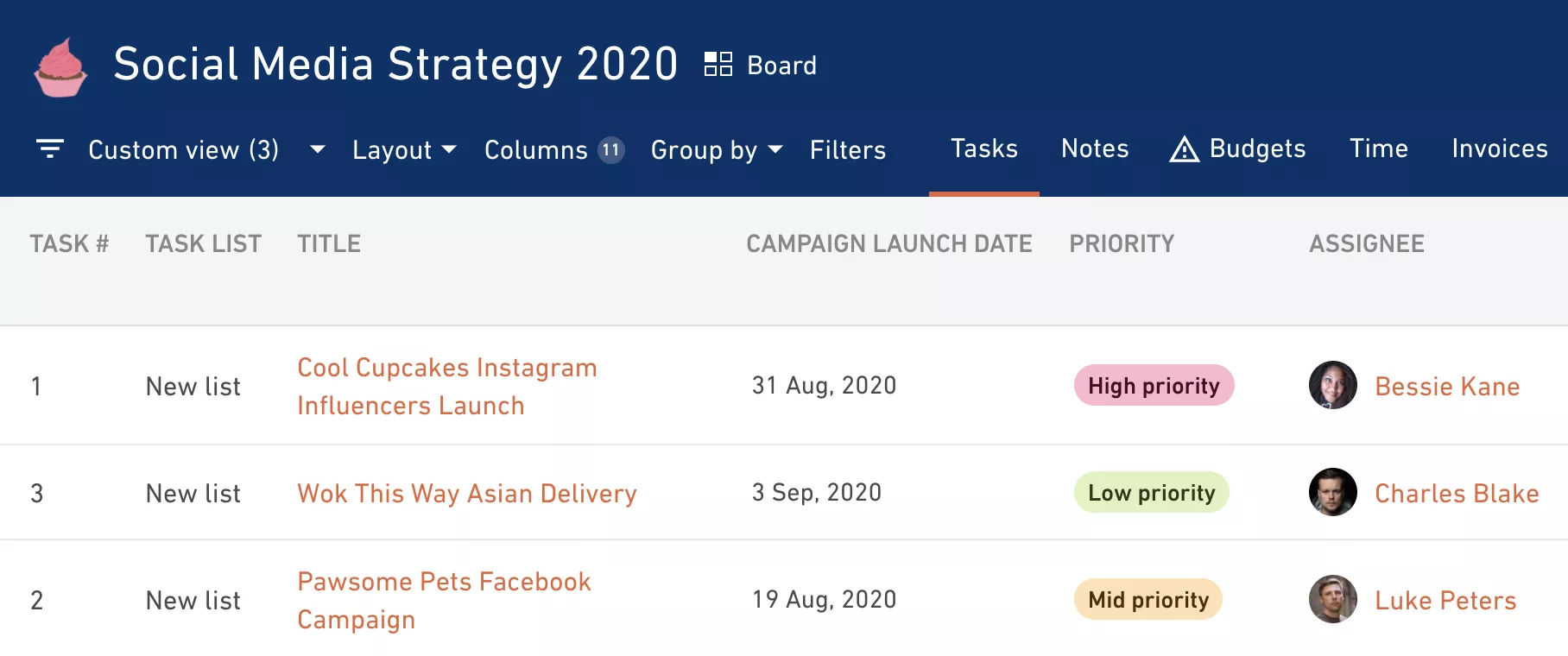Open the Columns 11 selector
Screen dimensions: 1568x656
click(553, 149)
